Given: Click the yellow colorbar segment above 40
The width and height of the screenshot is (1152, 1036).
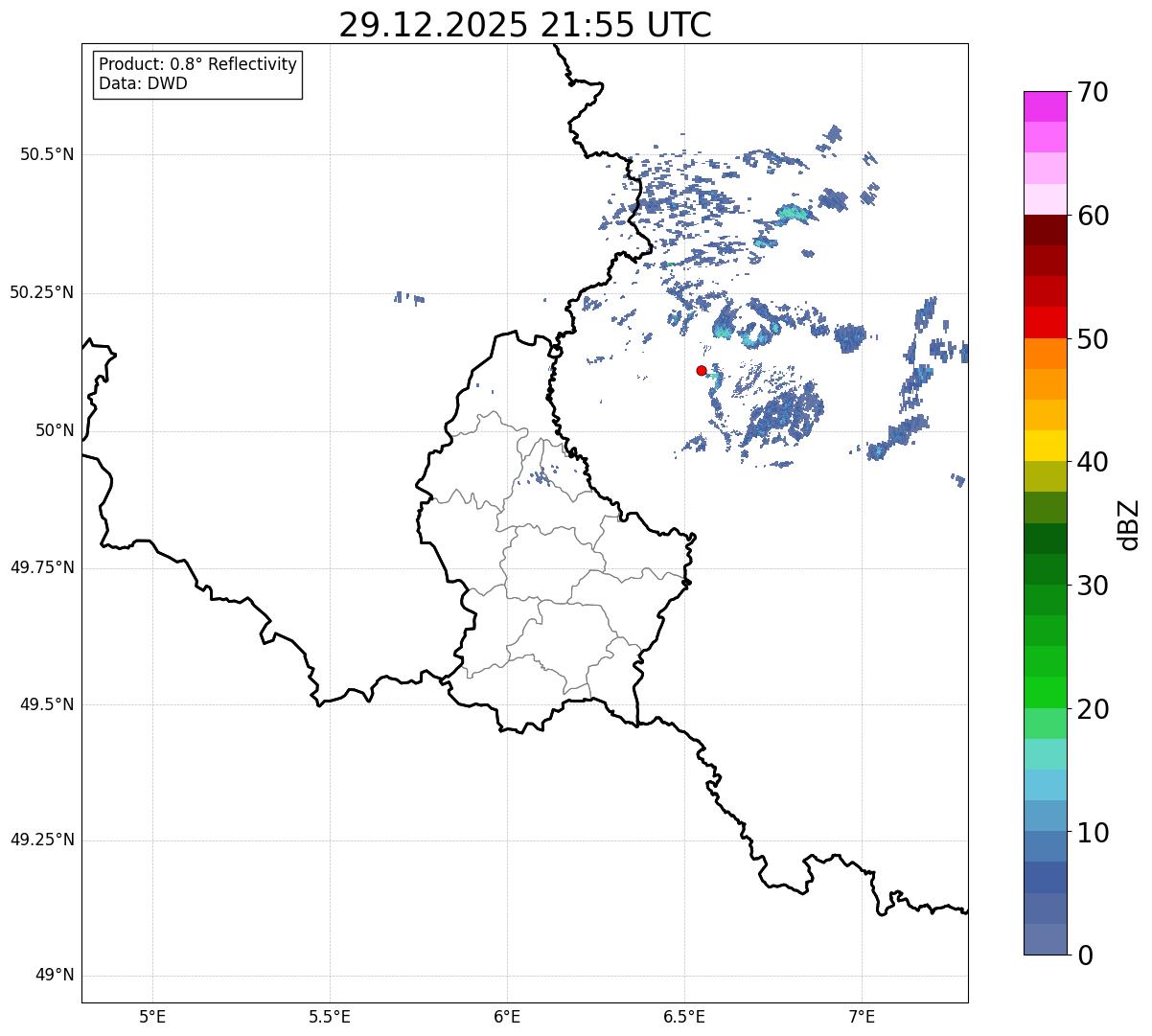Looking at the screenshot, I should click(1046, 446).
